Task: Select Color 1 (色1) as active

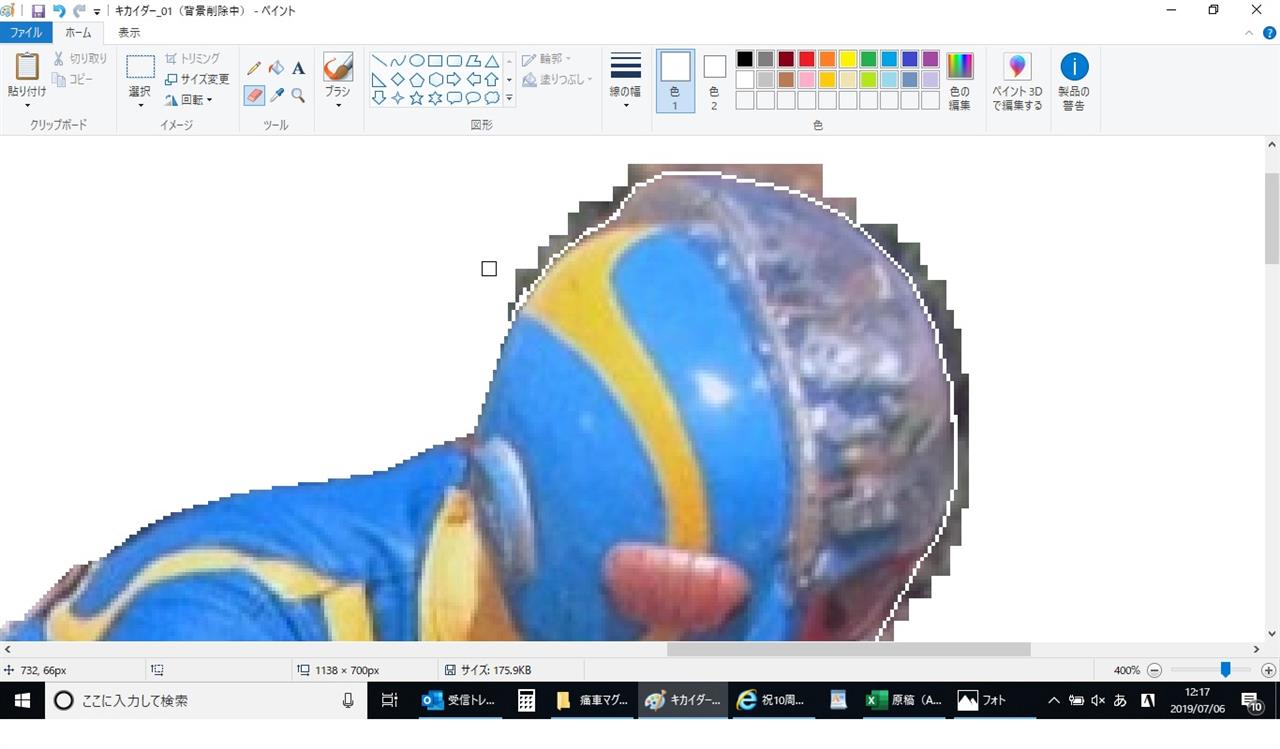Action: (x=675, y=81)
